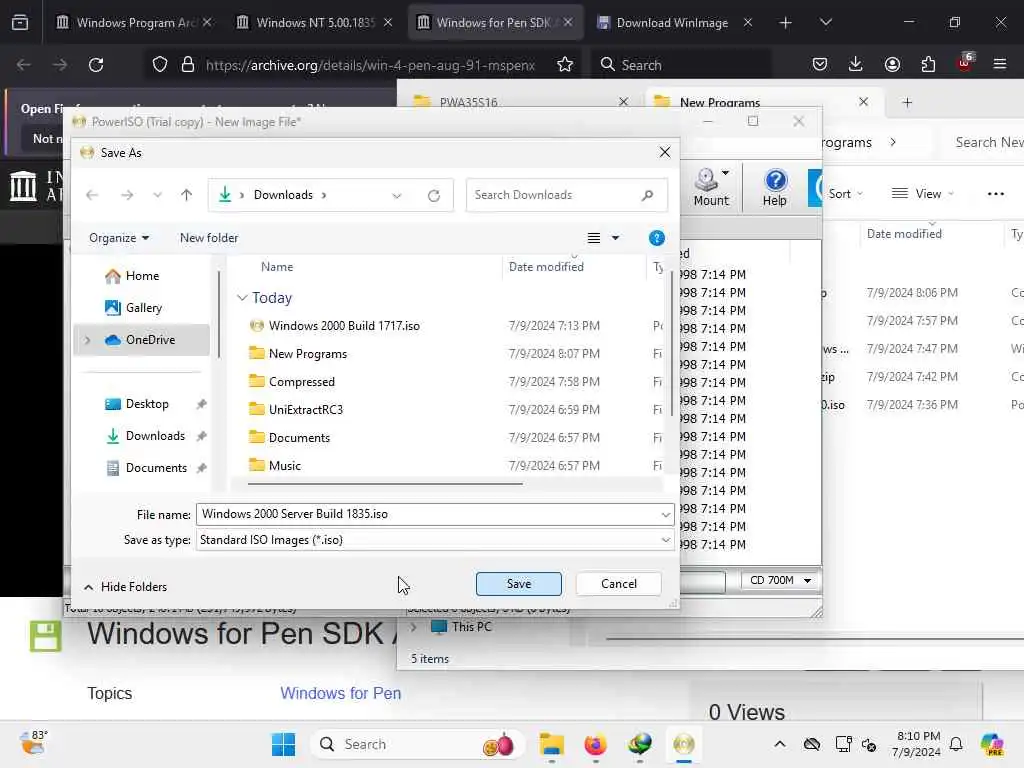Click the Firefox reload page icon
The height and width of the screenshot is (768, 1024).
[x=96, y=65]
